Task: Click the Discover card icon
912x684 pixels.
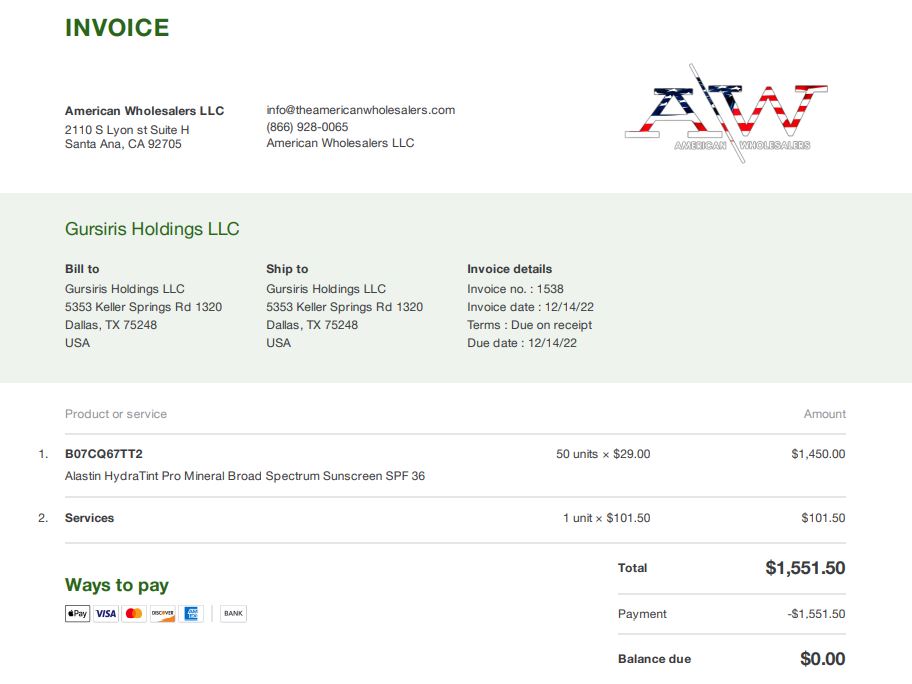Action: pos(163,614)
